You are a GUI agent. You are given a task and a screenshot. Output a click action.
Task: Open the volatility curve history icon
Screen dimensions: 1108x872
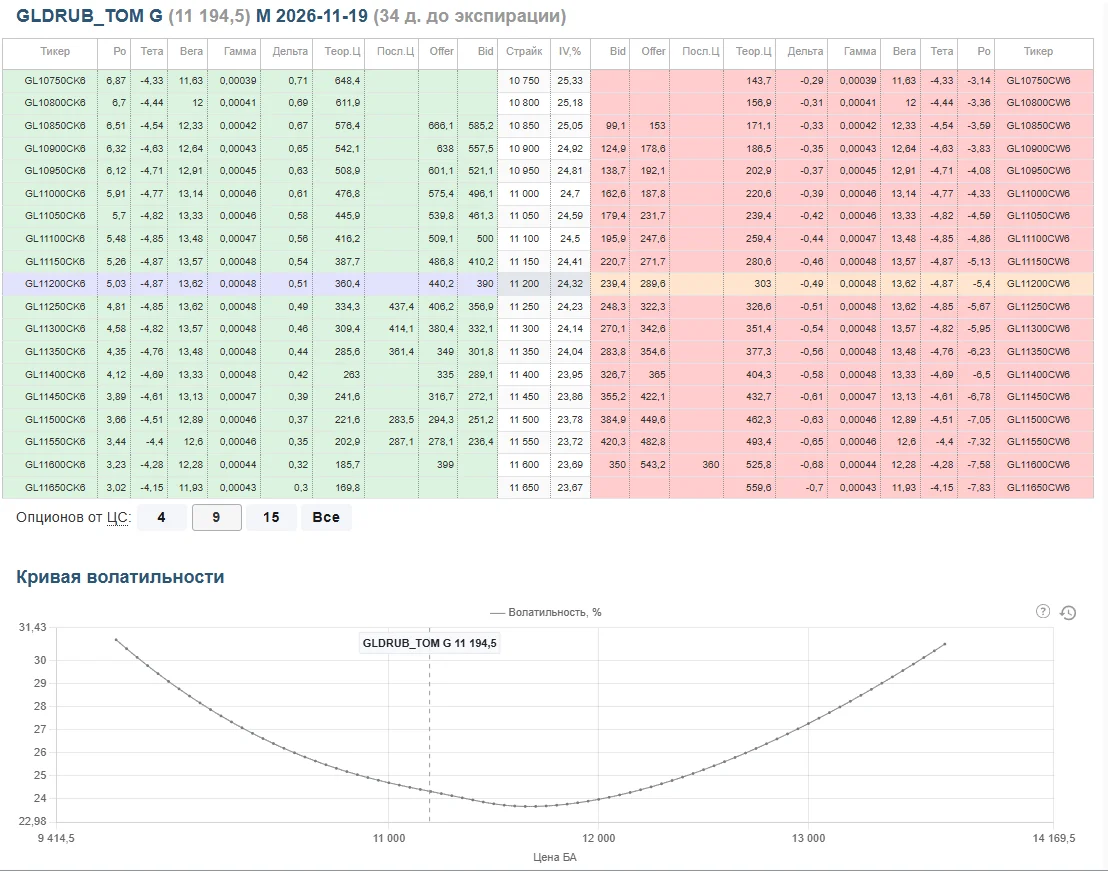click(1068, 613)
